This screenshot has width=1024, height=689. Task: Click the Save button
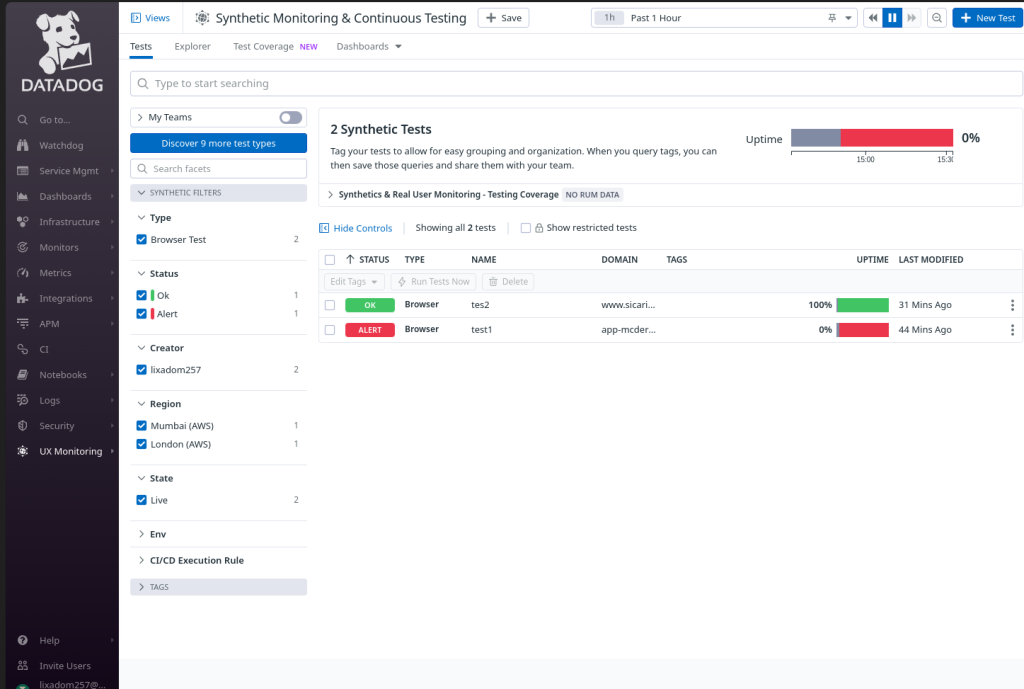click(504, 18)
